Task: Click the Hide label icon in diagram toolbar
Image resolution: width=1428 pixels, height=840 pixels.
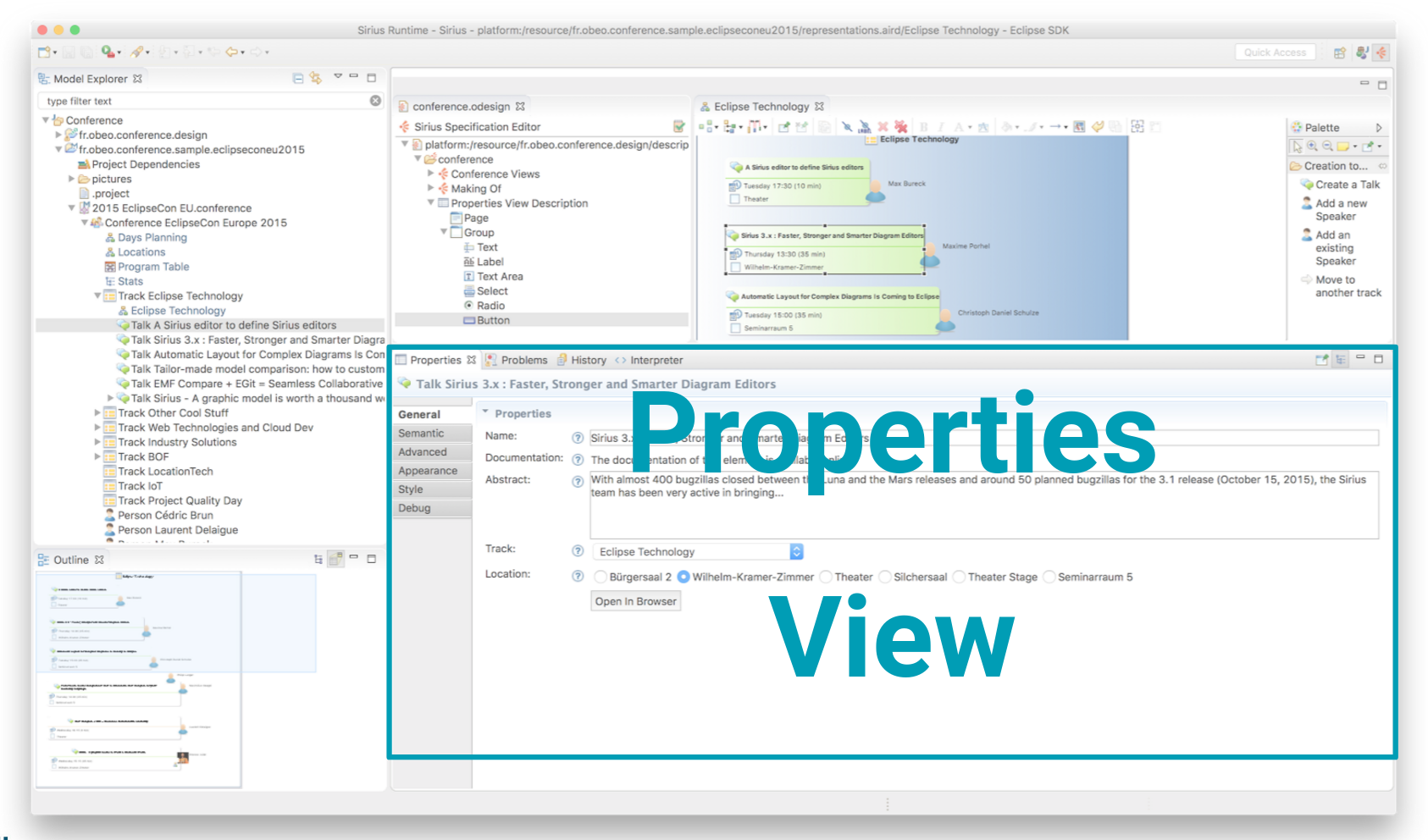Action: coord(864,127)
